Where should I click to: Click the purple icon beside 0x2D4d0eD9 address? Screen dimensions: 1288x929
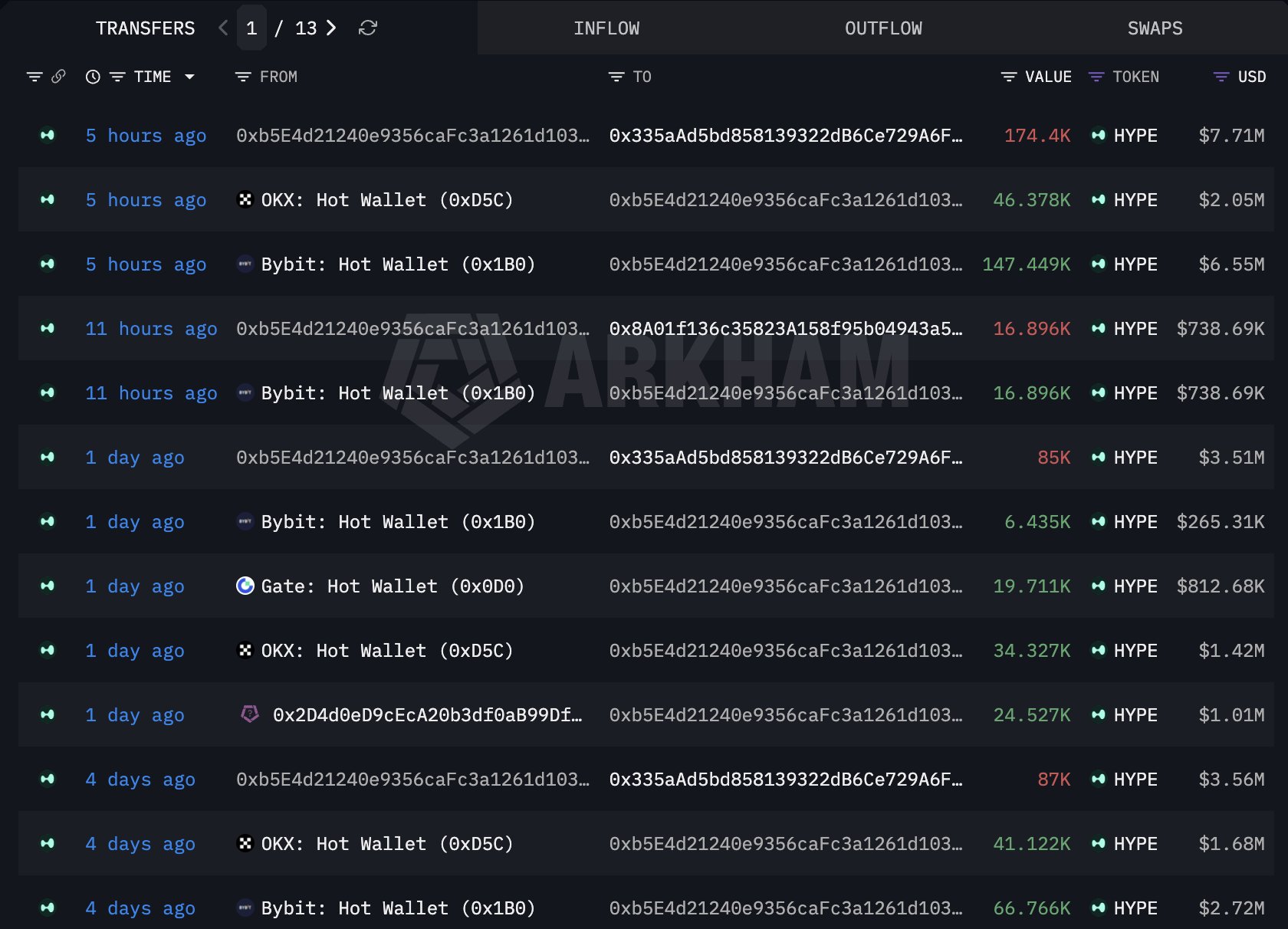pos(250,714)
